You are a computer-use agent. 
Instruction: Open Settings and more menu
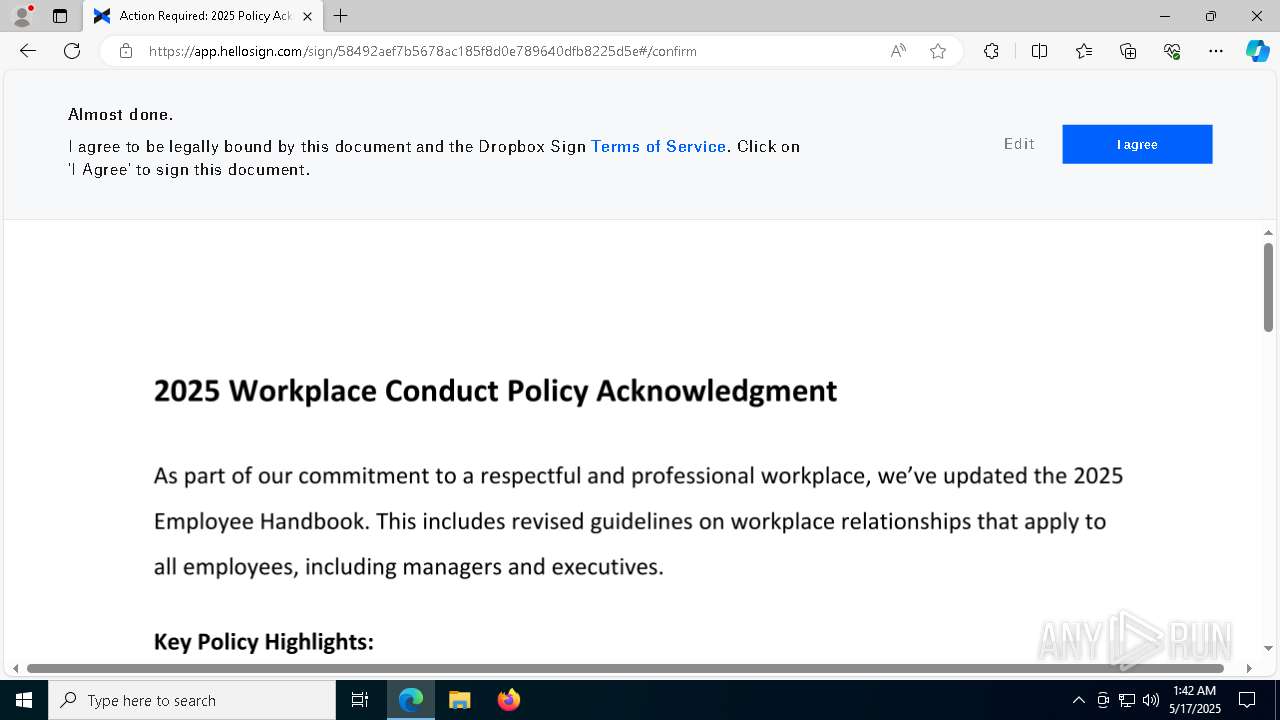1216,51
